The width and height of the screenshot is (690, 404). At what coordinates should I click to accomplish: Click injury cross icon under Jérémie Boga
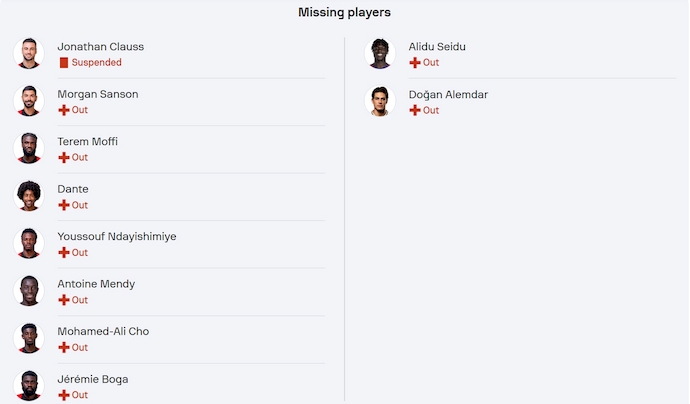[64, 395]
